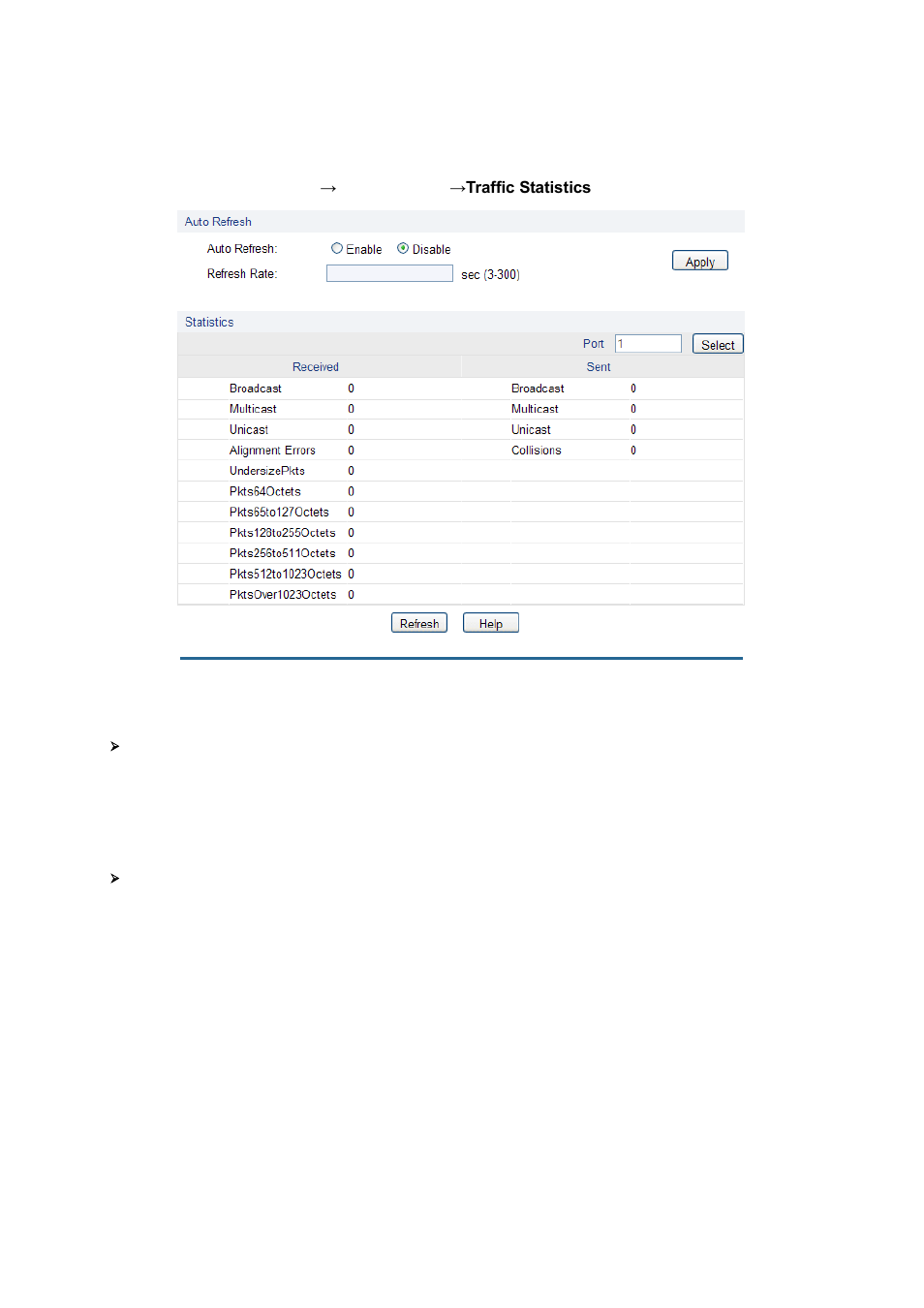Click the Collisions label in Sent column
The height and width of the screenshot is (1308, 924).
coord(537,451)
